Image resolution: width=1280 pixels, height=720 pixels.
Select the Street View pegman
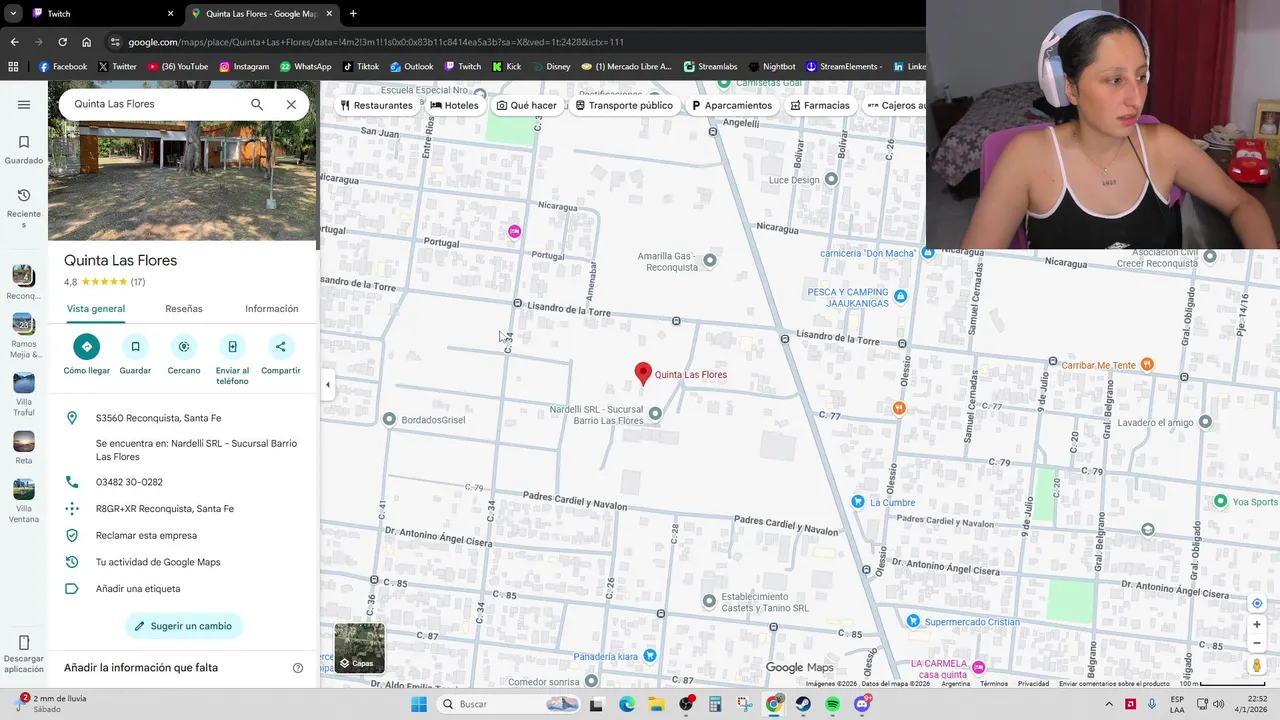click(x=1257, y=665)
